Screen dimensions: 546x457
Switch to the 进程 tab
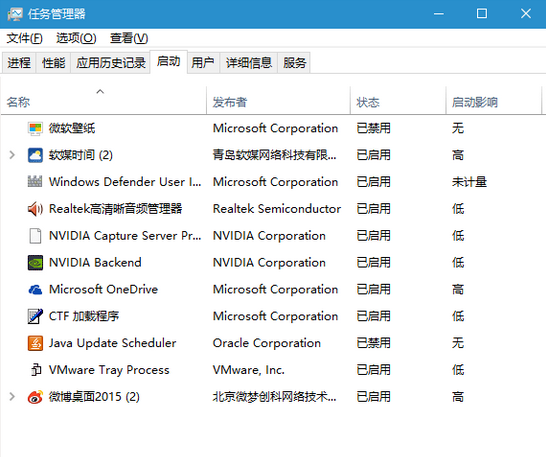[19, 63]
